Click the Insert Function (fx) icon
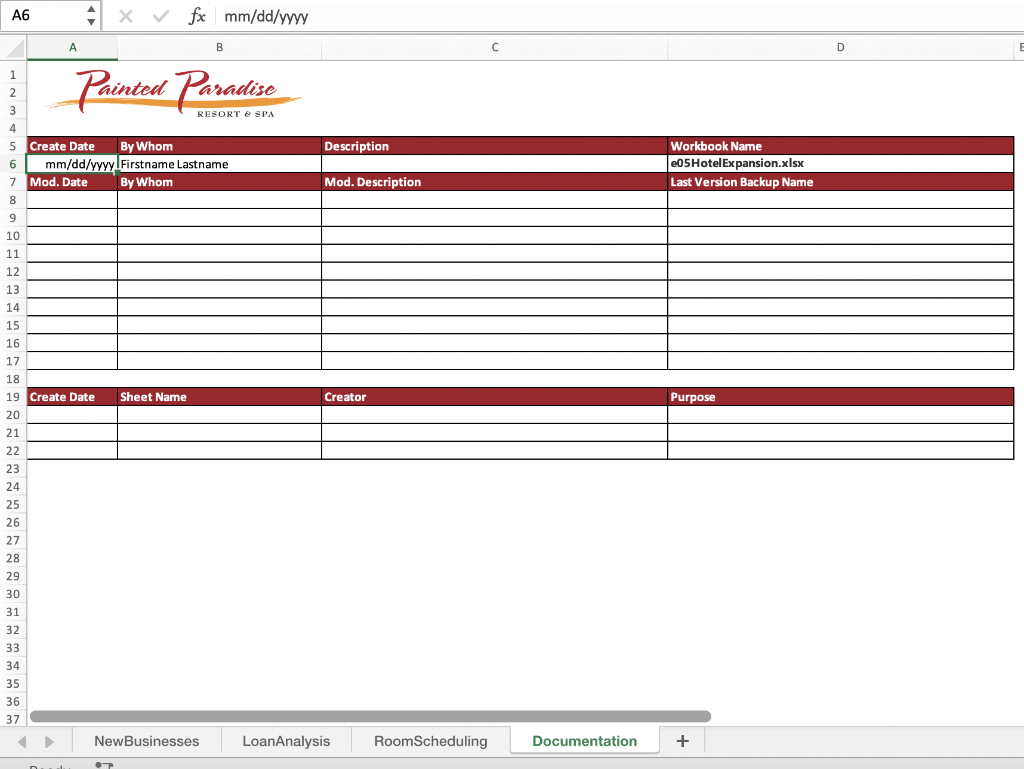This screenshot has height=769, width=1024. click(x=196, y=15)
